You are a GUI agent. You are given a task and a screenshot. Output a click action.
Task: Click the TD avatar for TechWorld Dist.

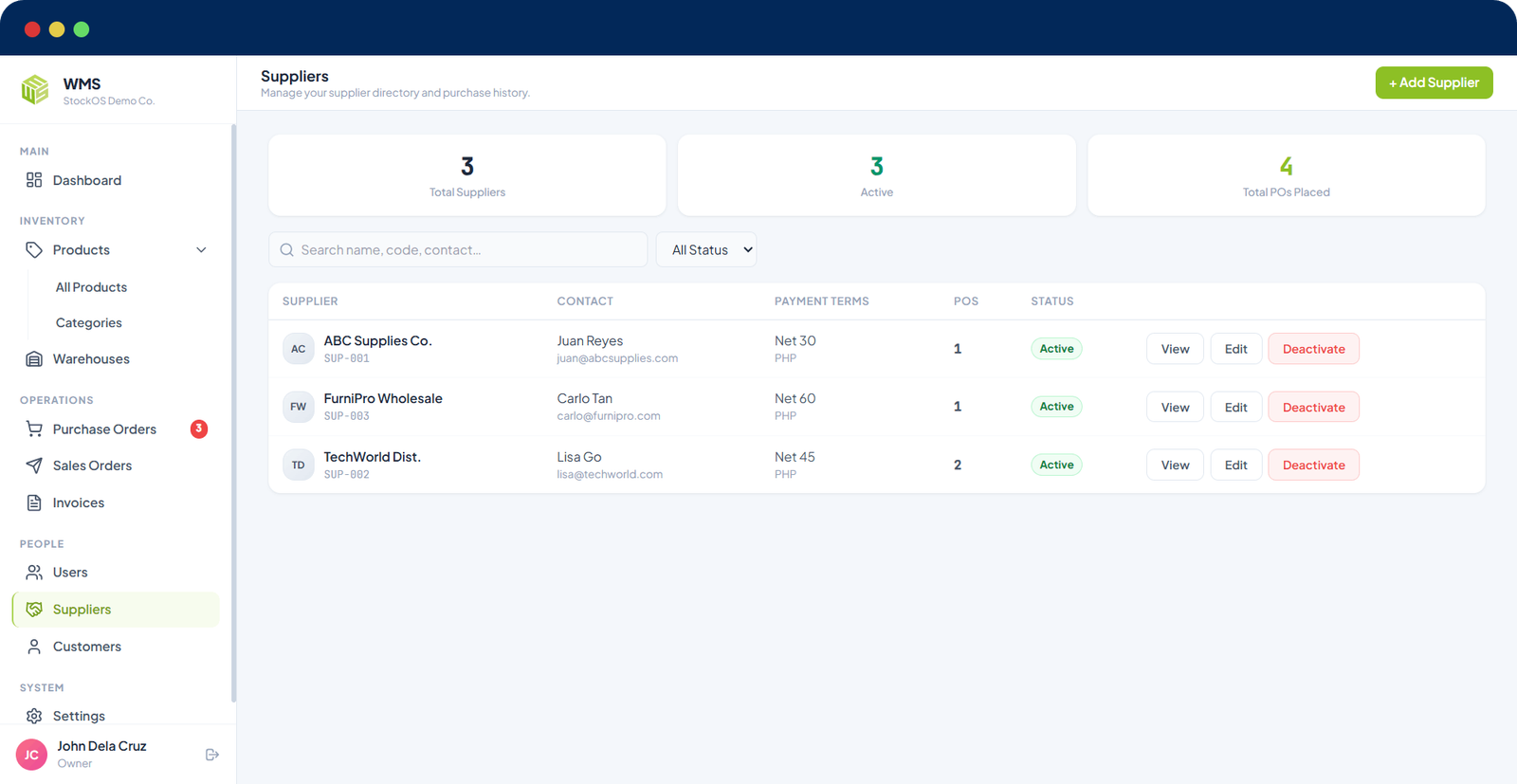[299, 465]
